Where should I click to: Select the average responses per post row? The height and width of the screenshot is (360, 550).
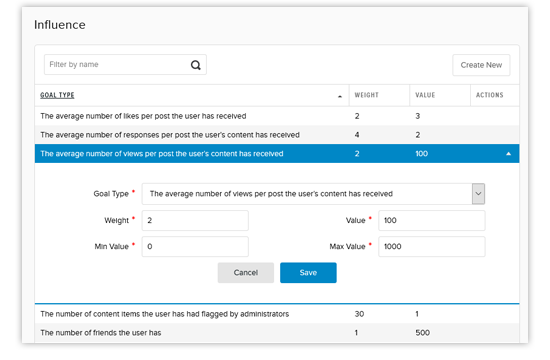click(277, 135)
